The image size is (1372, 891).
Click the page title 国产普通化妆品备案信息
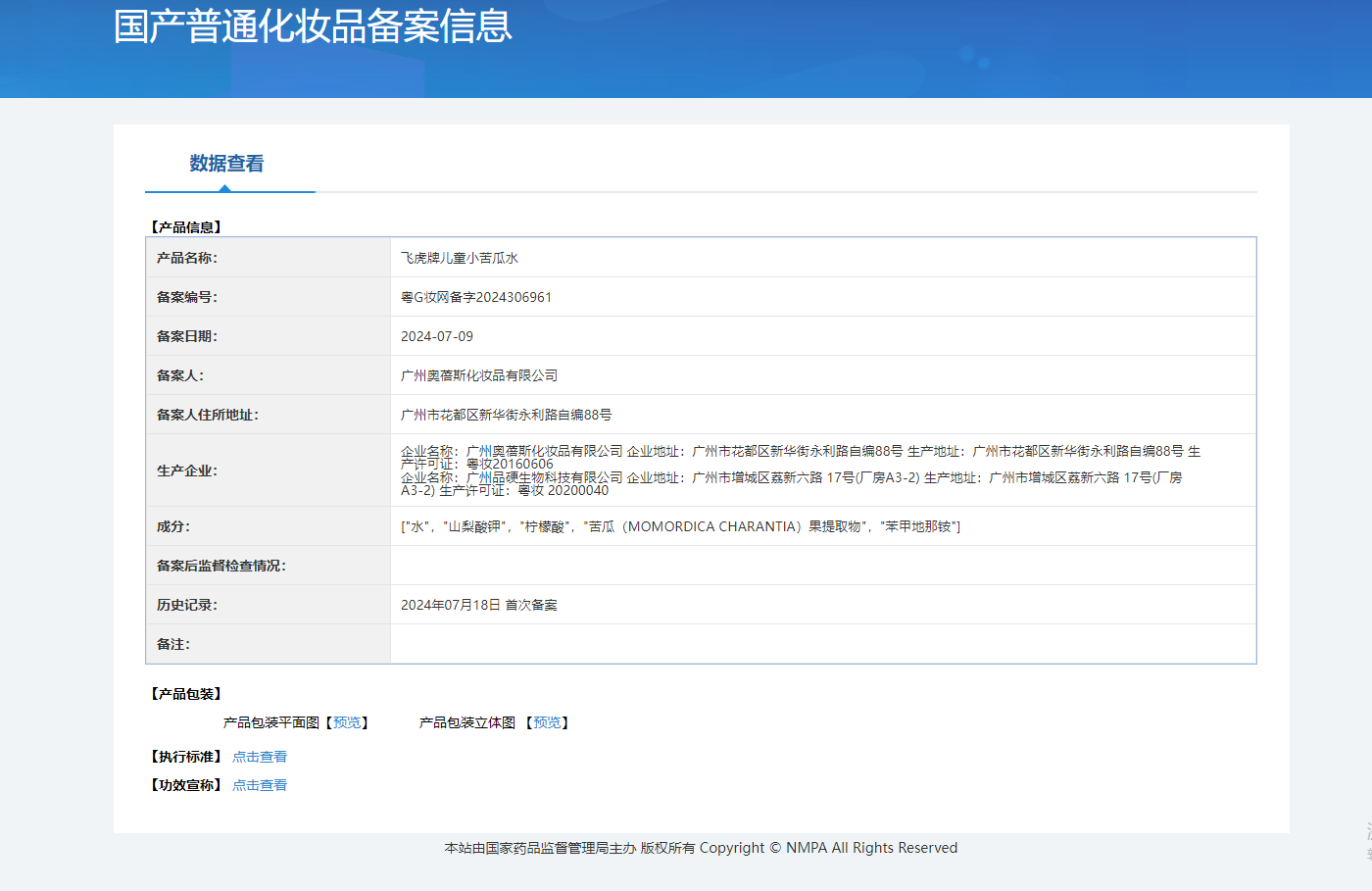[313, 25]
